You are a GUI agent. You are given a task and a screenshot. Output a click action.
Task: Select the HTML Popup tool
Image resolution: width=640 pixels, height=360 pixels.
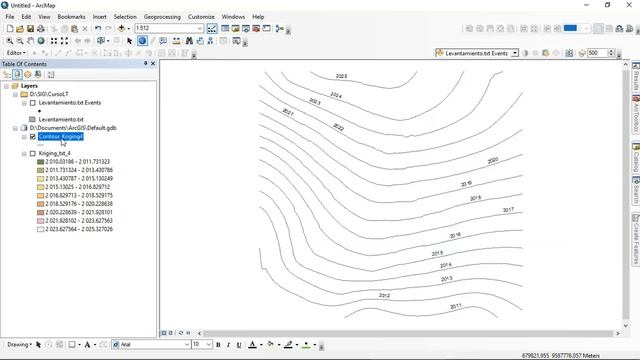pos(163,41)
